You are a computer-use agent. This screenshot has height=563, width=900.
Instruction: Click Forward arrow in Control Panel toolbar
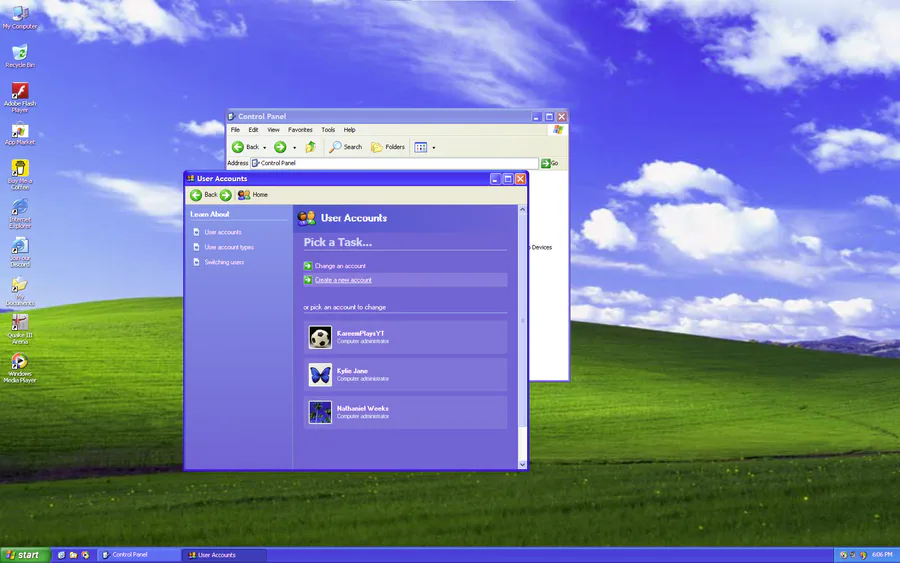pyautogui.click(x=280, y=147)
